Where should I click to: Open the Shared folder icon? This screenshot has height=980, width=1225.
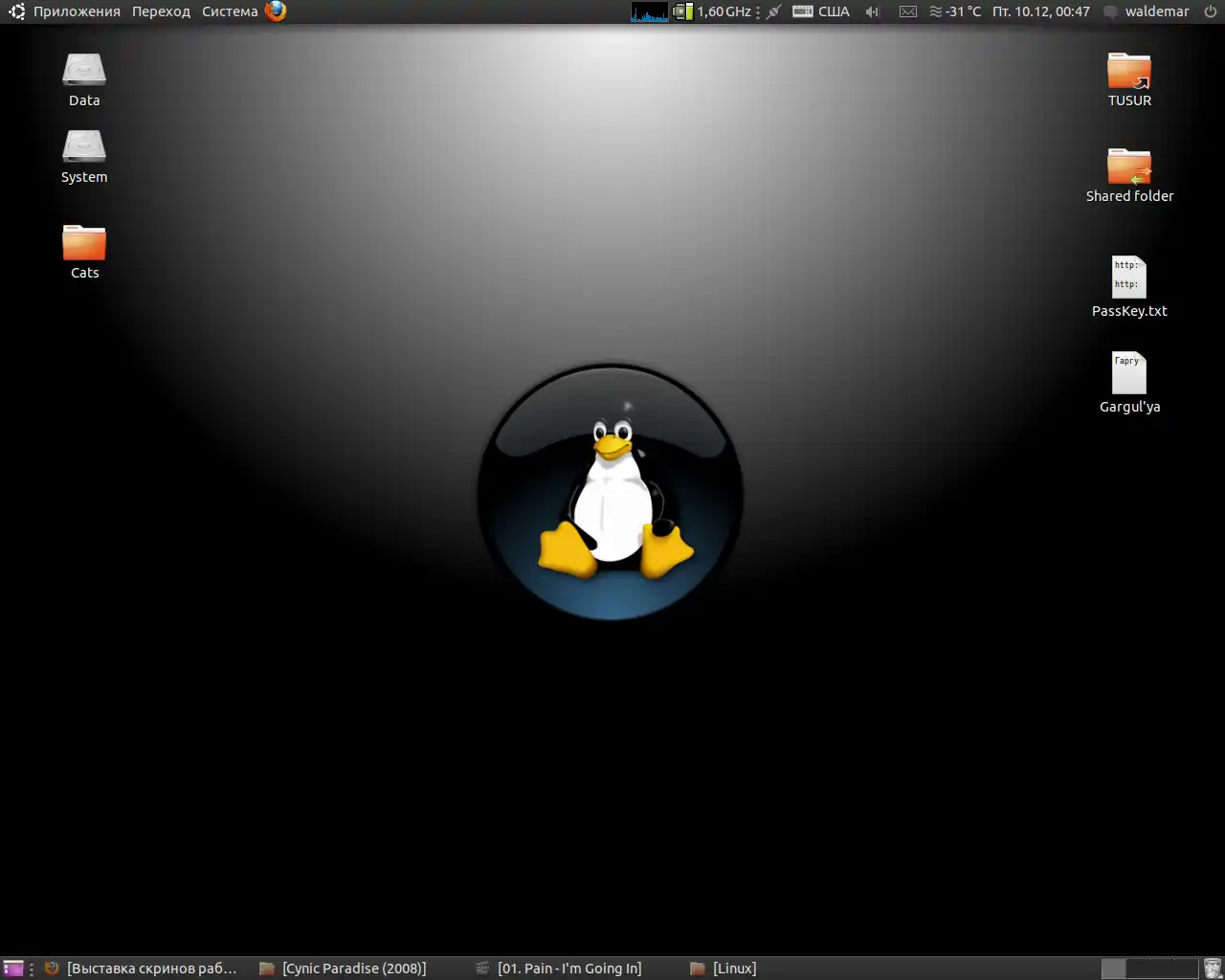coord(1129,167)
